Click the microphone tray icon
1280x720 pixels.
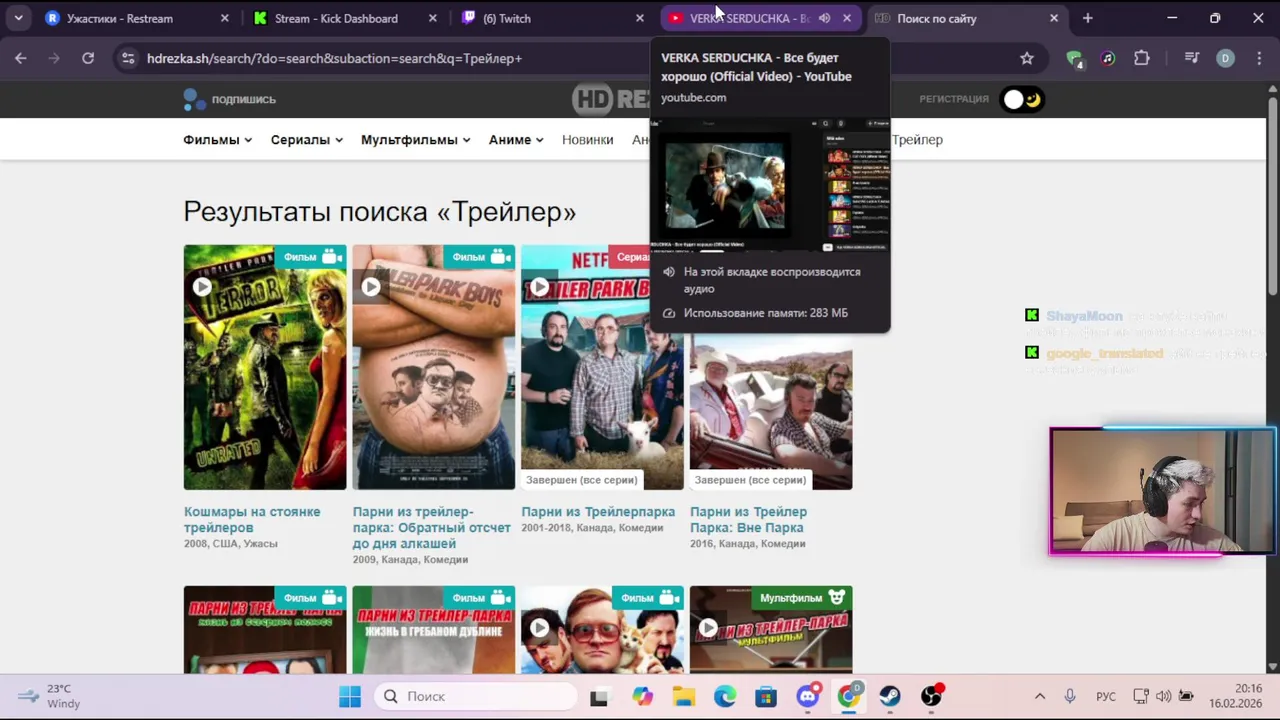tap(1070, 696)
